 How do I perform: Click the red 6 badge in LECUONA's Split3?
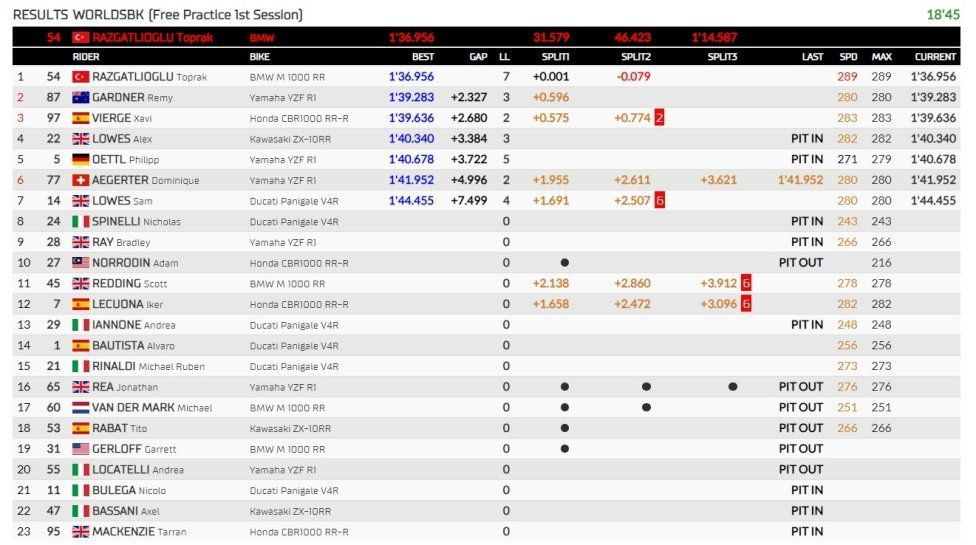(x=746, y=304)
